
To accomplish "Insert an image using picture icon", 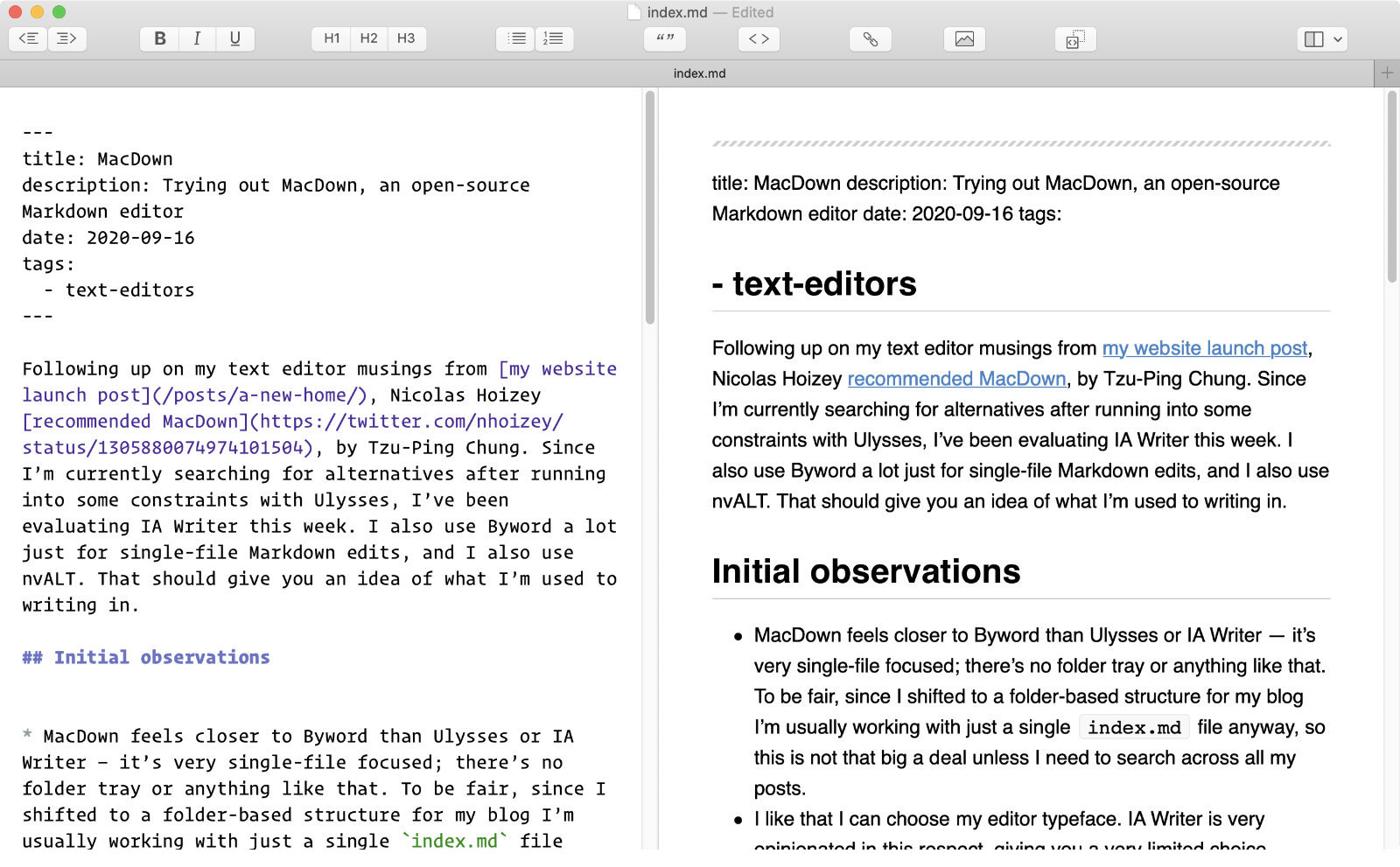I will coord(964,39).
